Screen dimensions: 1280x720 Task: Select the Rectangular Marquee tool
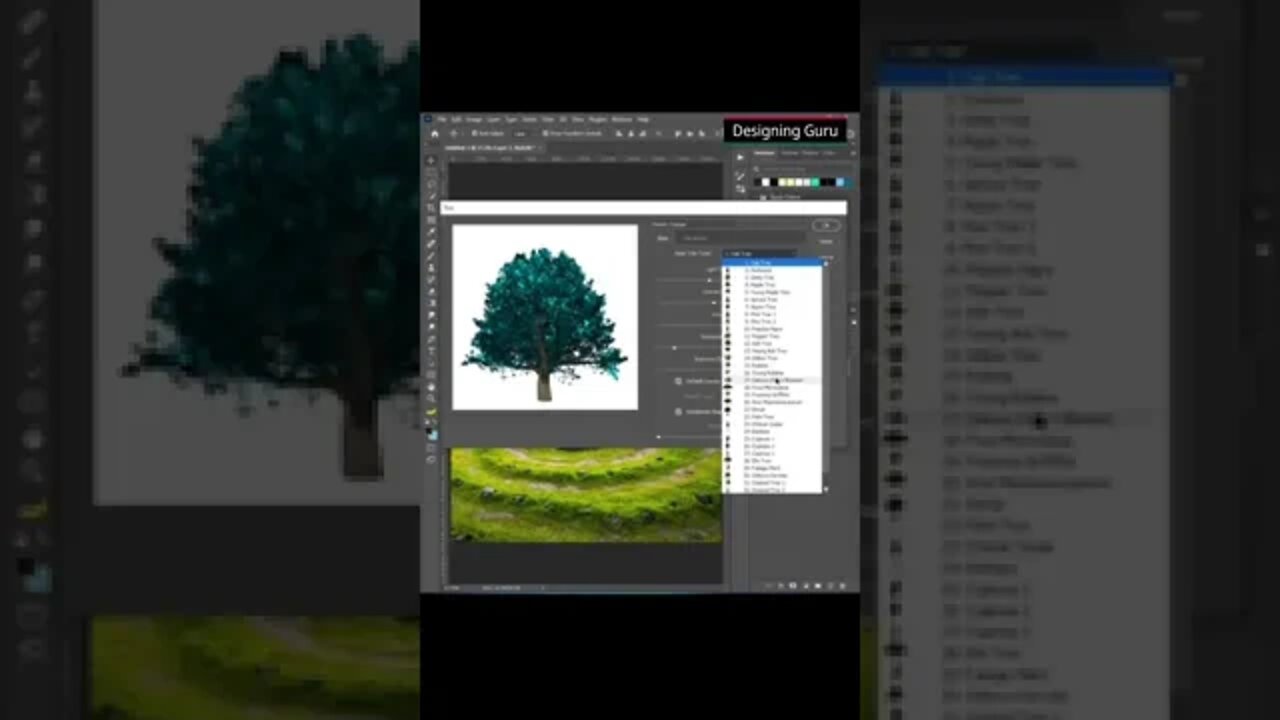pos(431,172)
